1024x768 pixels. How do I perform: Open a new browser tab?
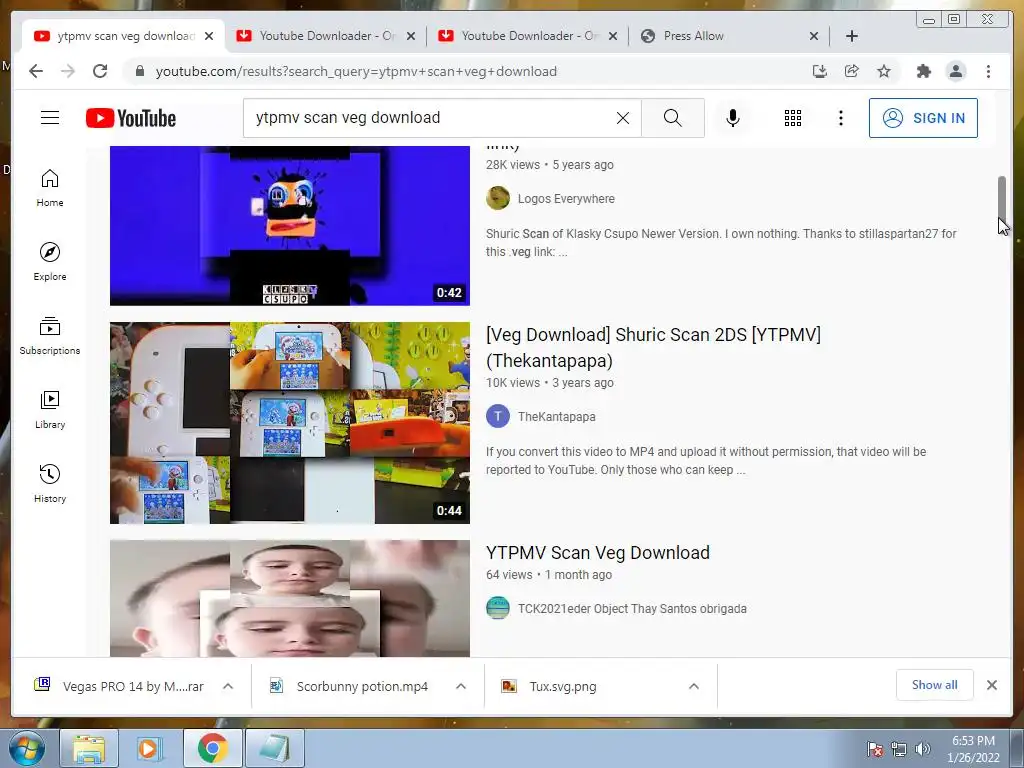[852, 36]
